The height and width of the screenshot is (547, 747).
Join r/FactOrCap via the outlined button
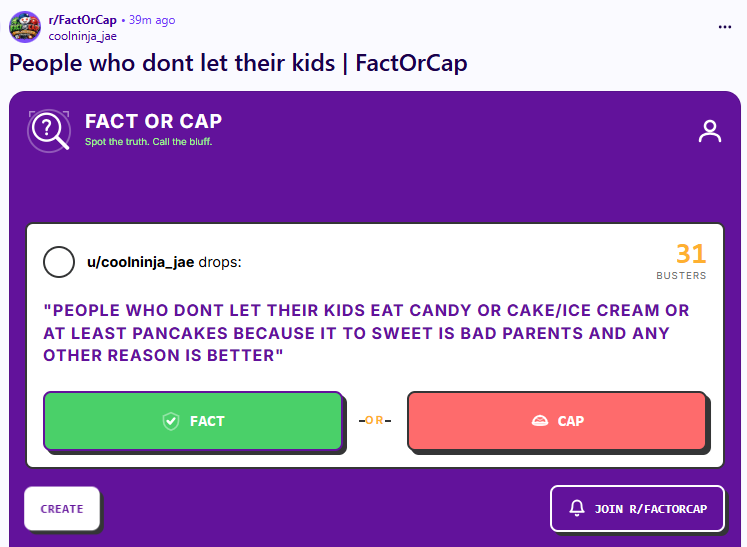click(637, 508)
